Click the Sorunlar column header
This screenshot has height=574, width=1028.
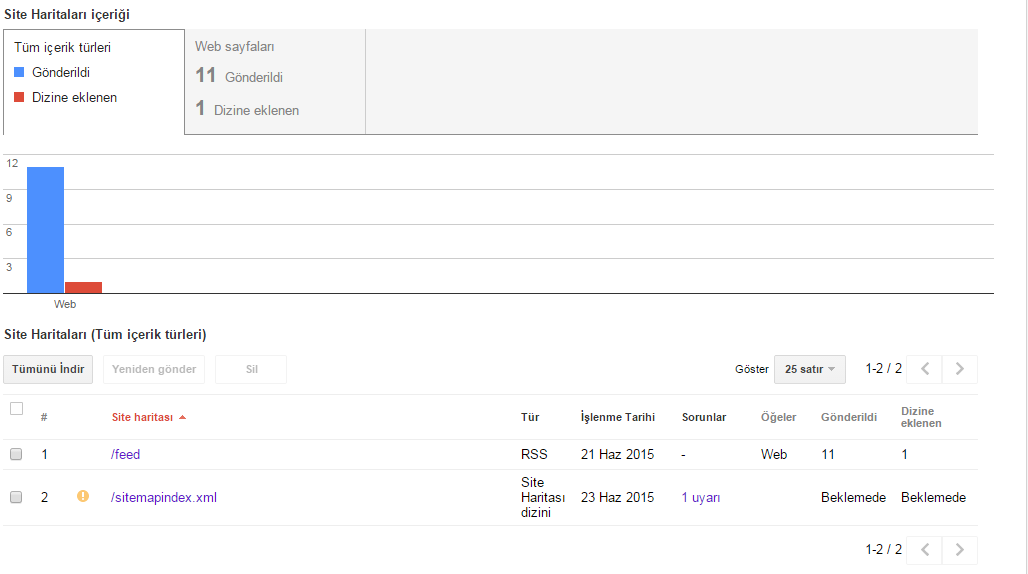pos(703,417)
